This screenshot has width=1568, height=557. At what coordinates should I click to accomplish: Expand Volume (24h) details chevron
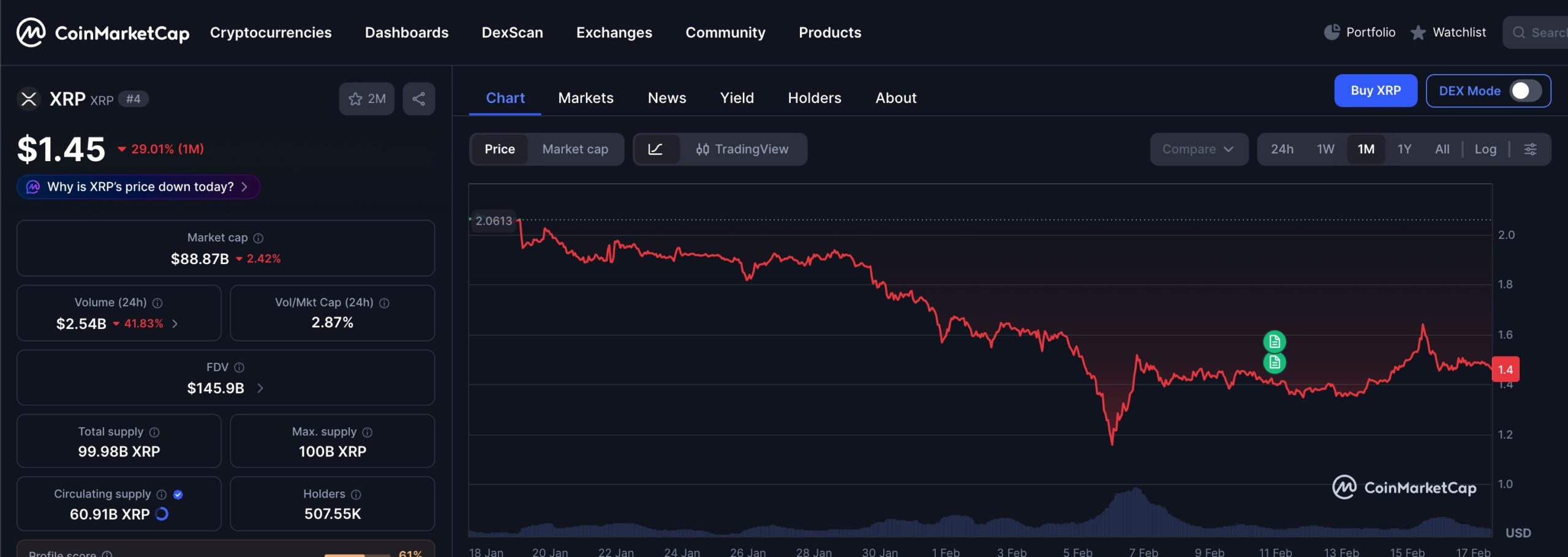click(175, 324)
